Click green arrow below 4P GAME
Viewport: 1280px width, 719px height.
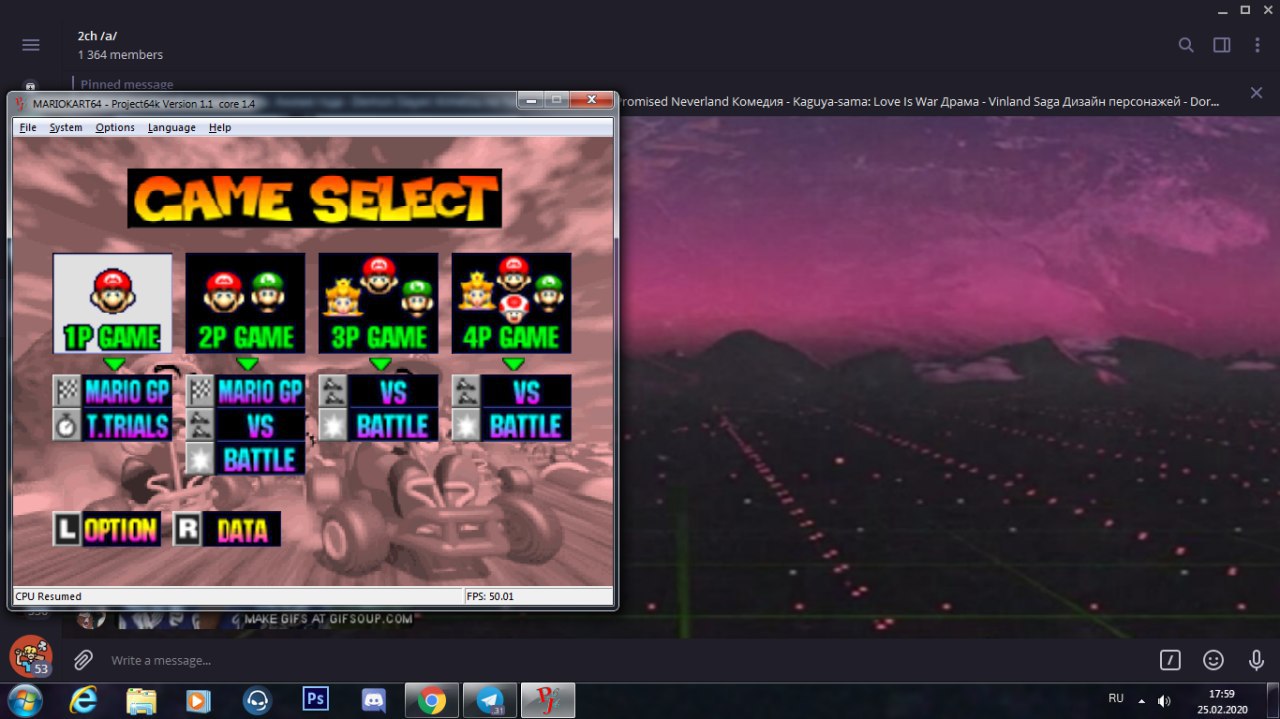[x=513, y=364]
